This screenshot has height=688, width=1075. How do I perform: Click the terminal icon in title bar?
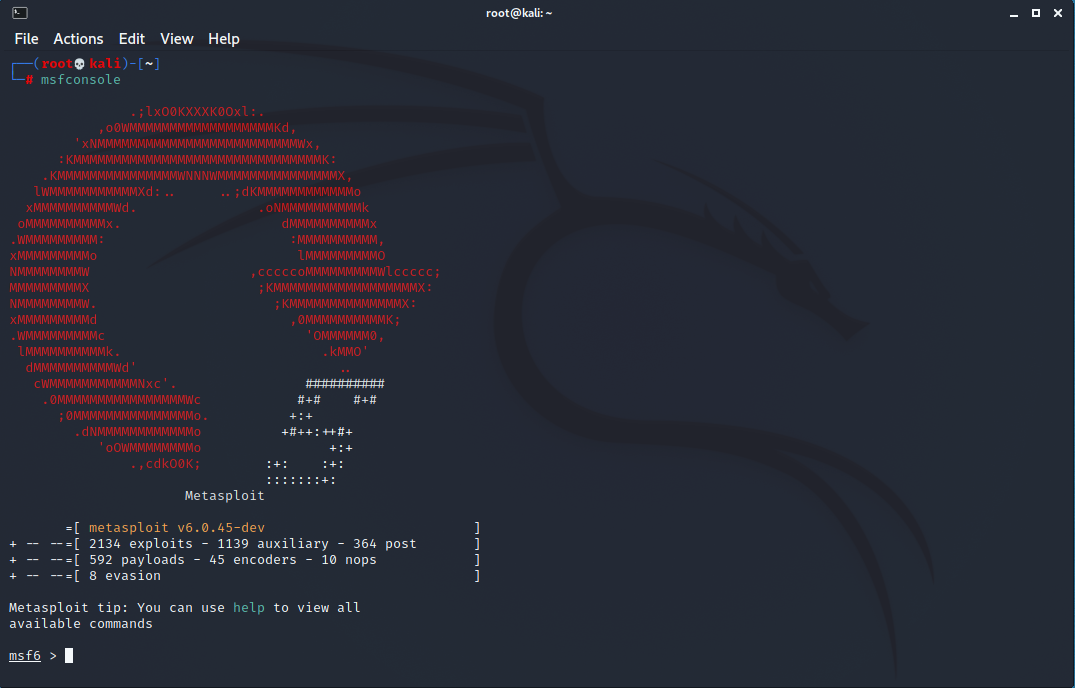coord(20,13)
